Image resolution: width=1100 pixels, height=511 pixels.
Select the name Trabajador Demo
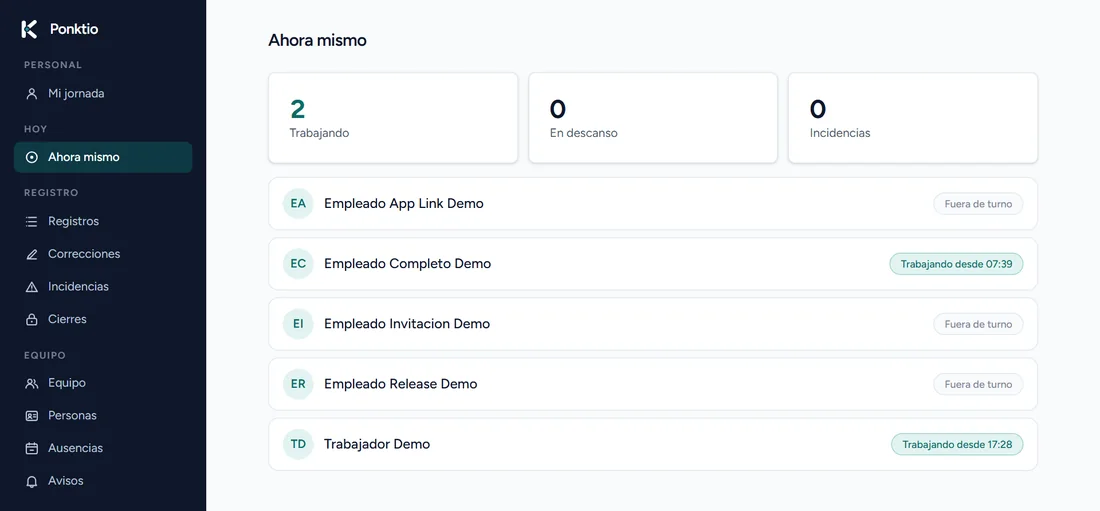377,444
